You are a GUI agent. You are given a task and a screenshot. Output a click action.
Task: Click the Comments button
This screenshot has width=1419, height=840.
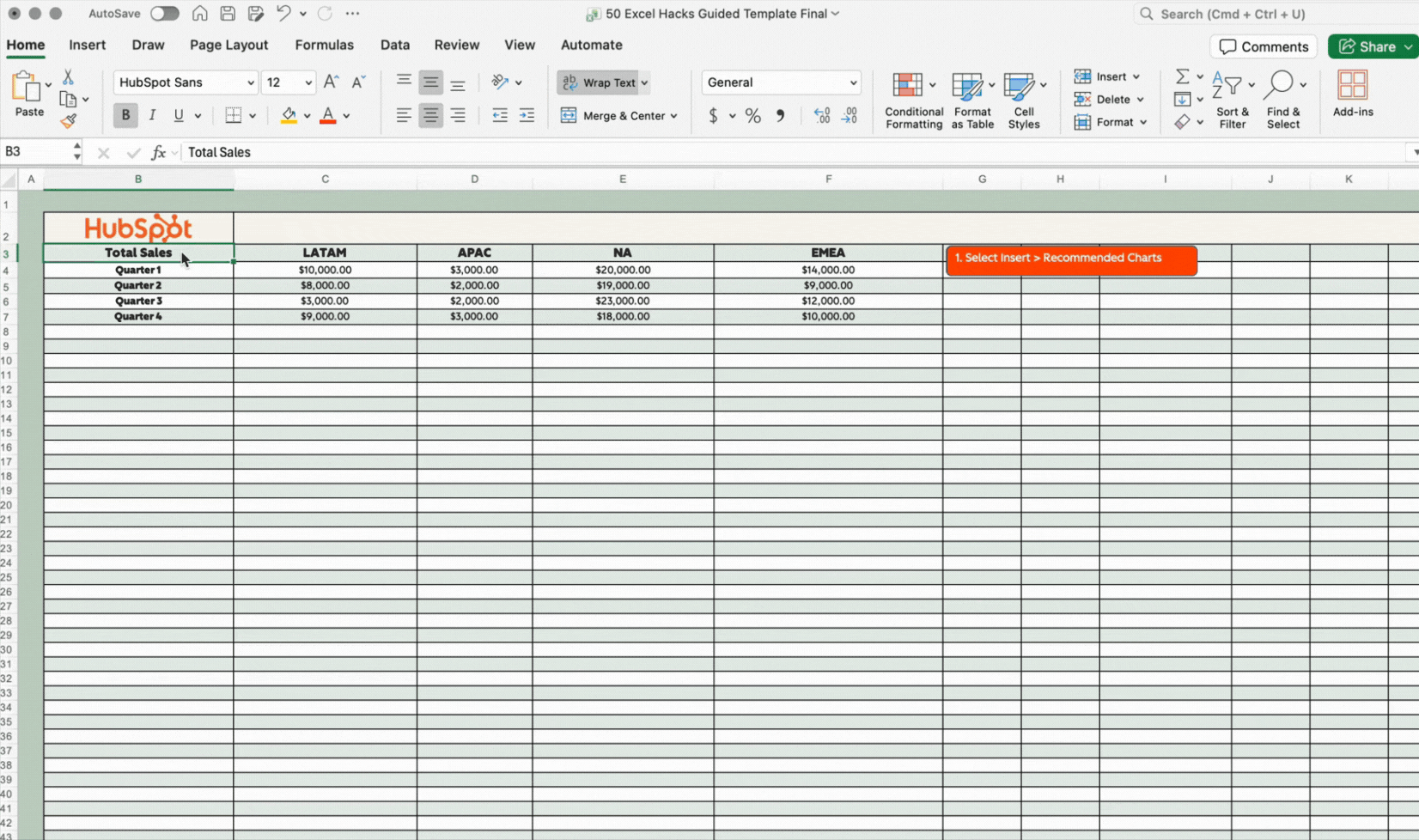(x=1263, y=46)
